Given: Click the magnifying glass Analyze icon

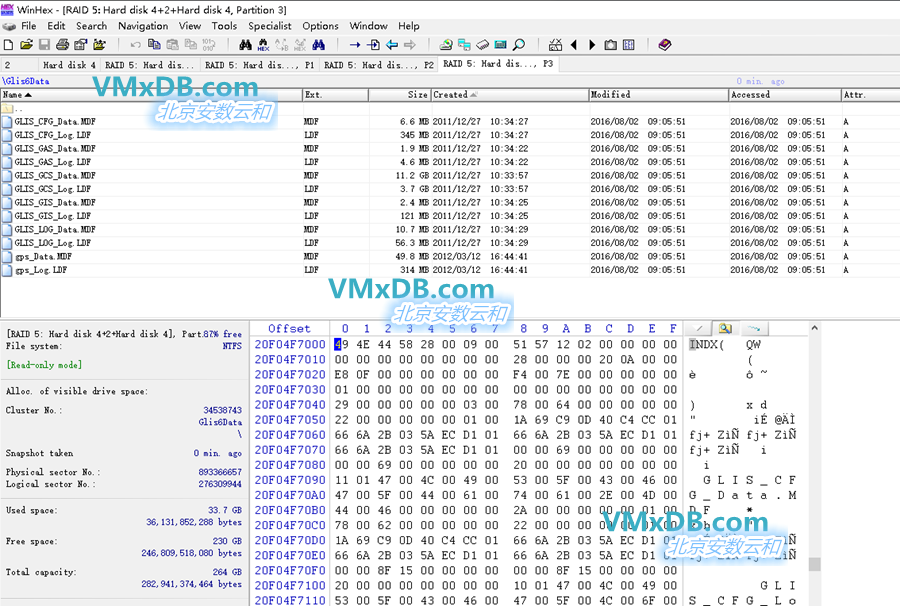Looking at the screenshot, I should tap(519, 45).
